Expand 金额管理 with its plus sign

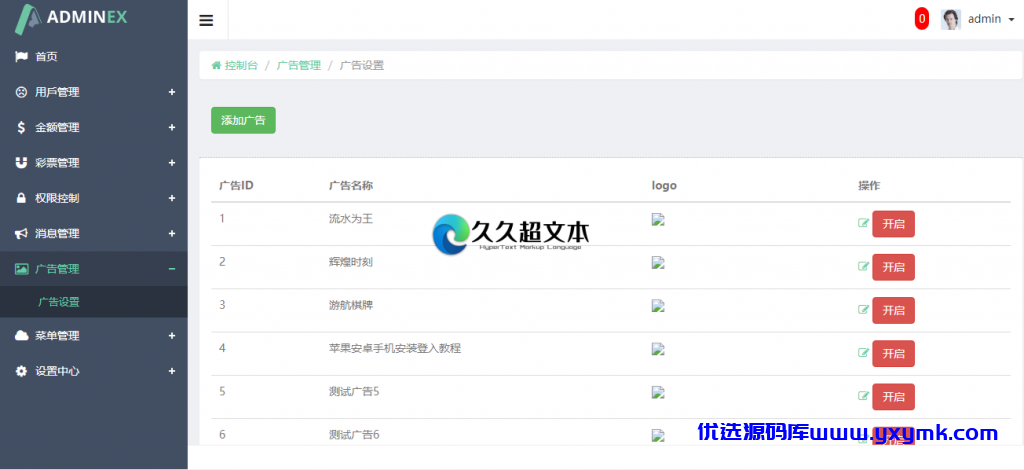[x=172, y=127]
